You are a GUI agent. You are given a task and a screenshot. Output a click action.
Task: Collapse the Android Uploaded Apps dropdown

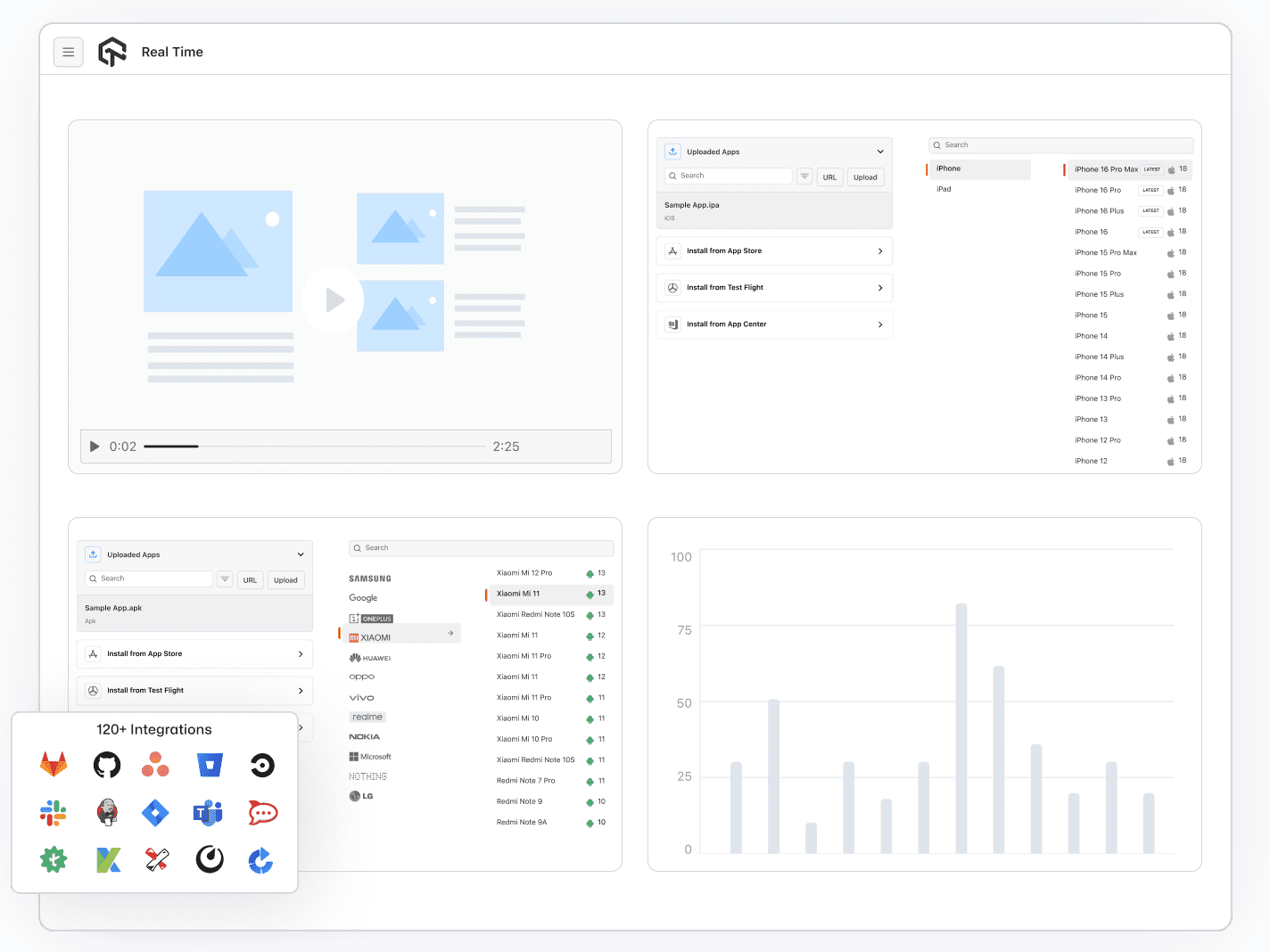click(x=301, y=554)
